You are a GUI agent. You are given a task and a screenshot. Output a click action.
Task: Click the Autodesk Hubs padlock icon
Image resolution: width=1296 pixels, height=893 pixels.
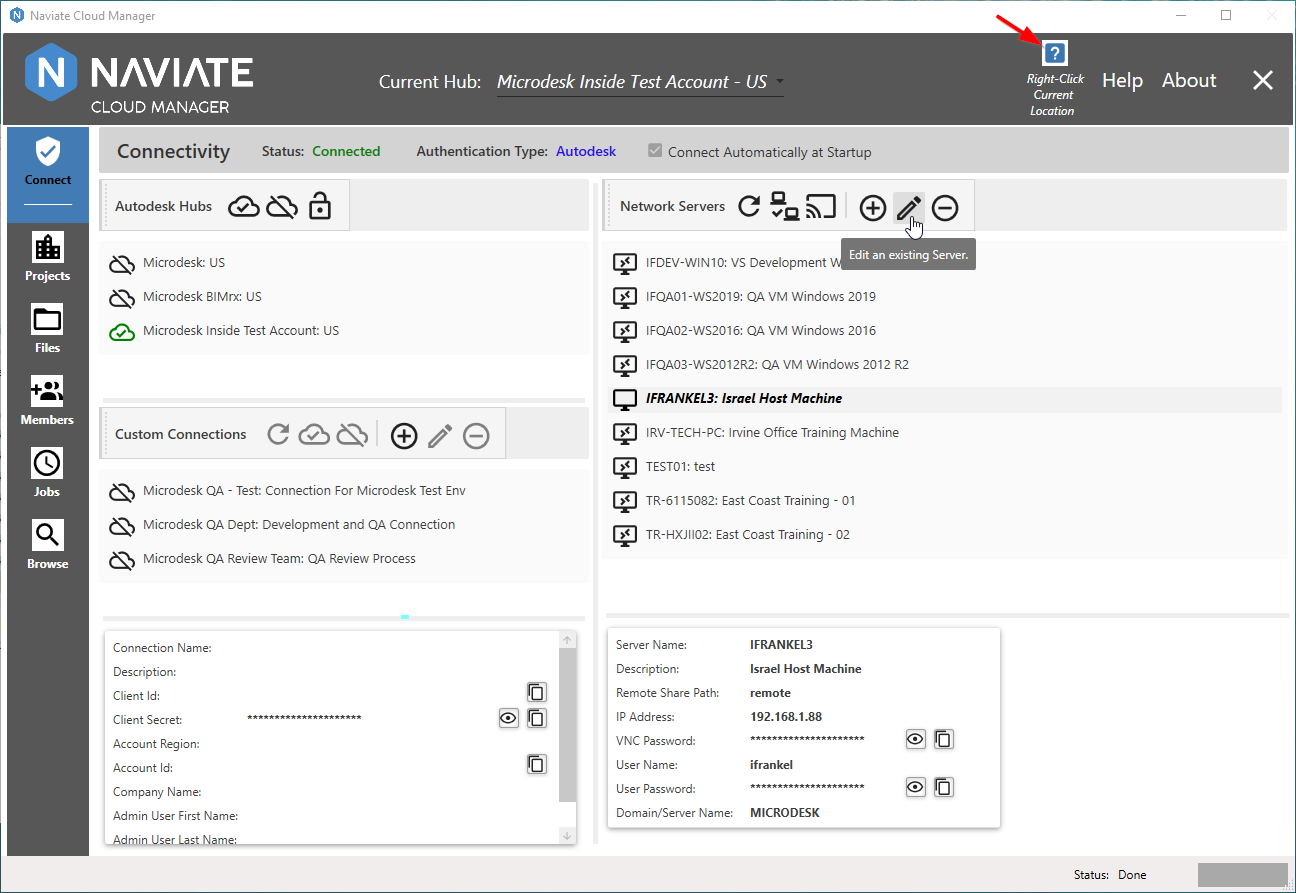[x=320, y=206]
